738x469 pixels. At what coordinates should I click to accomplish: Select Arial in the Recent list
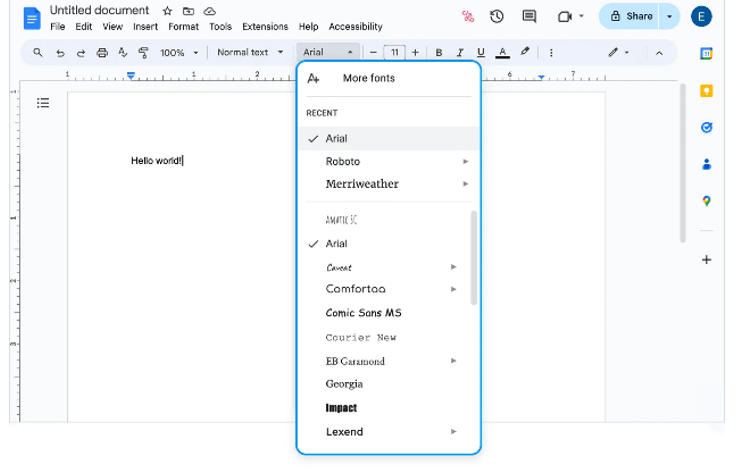coord(389,138)
